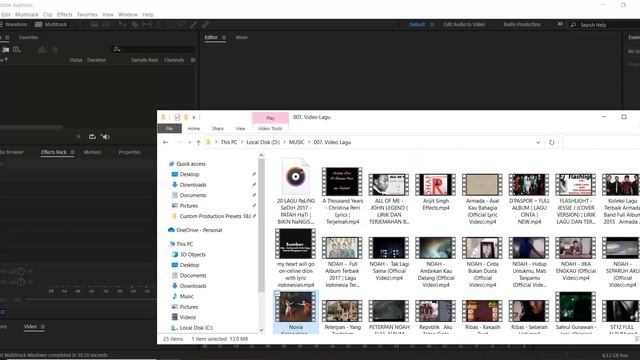Refresh the 007. Video Lagu folder

point(551,142)
